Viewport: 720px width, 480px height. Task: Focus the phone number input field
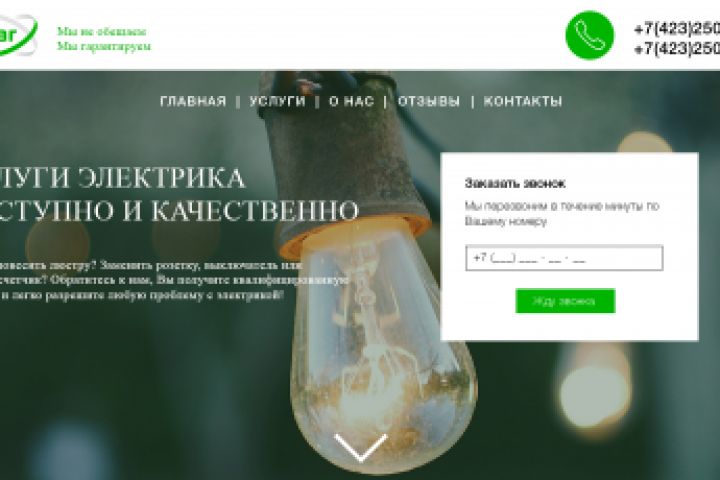(564, 258)
